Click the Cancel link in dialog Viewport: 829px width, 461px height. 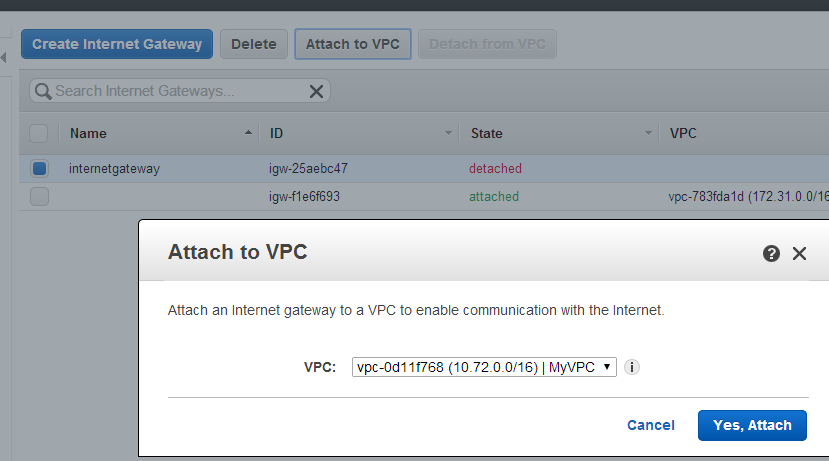[x=650, y=425]
